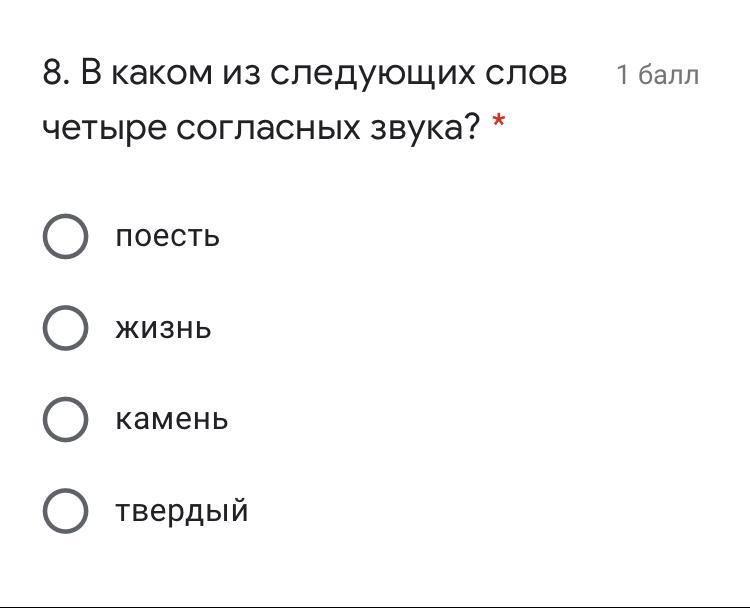Click the answer label text жизнь
This screenshot has width=750, height=608.
[x=163, y=328]
